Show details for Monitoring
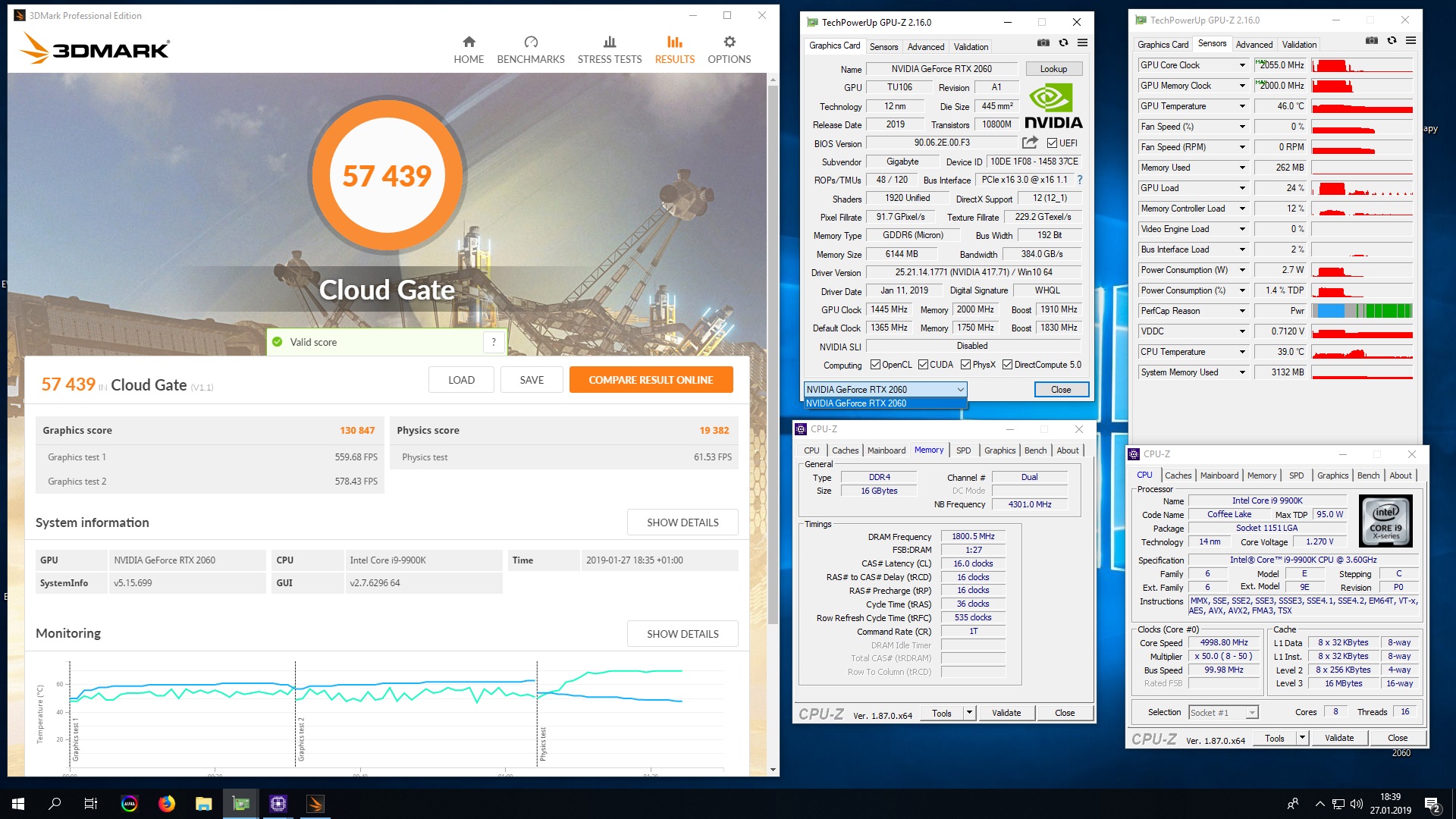The image size is (1456, 819). click(682, 634)
